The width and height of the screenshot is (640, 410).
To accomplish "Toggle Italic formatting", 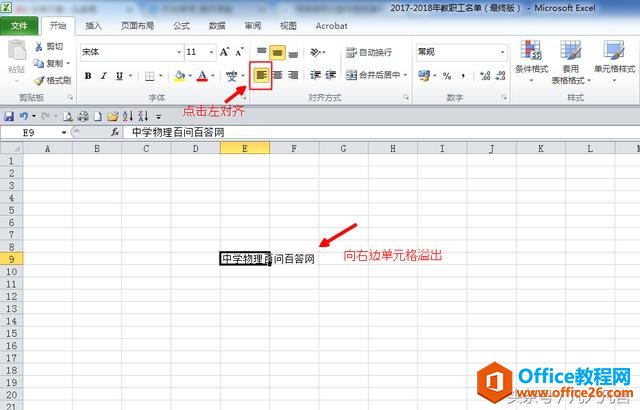I will pos(103,75).
